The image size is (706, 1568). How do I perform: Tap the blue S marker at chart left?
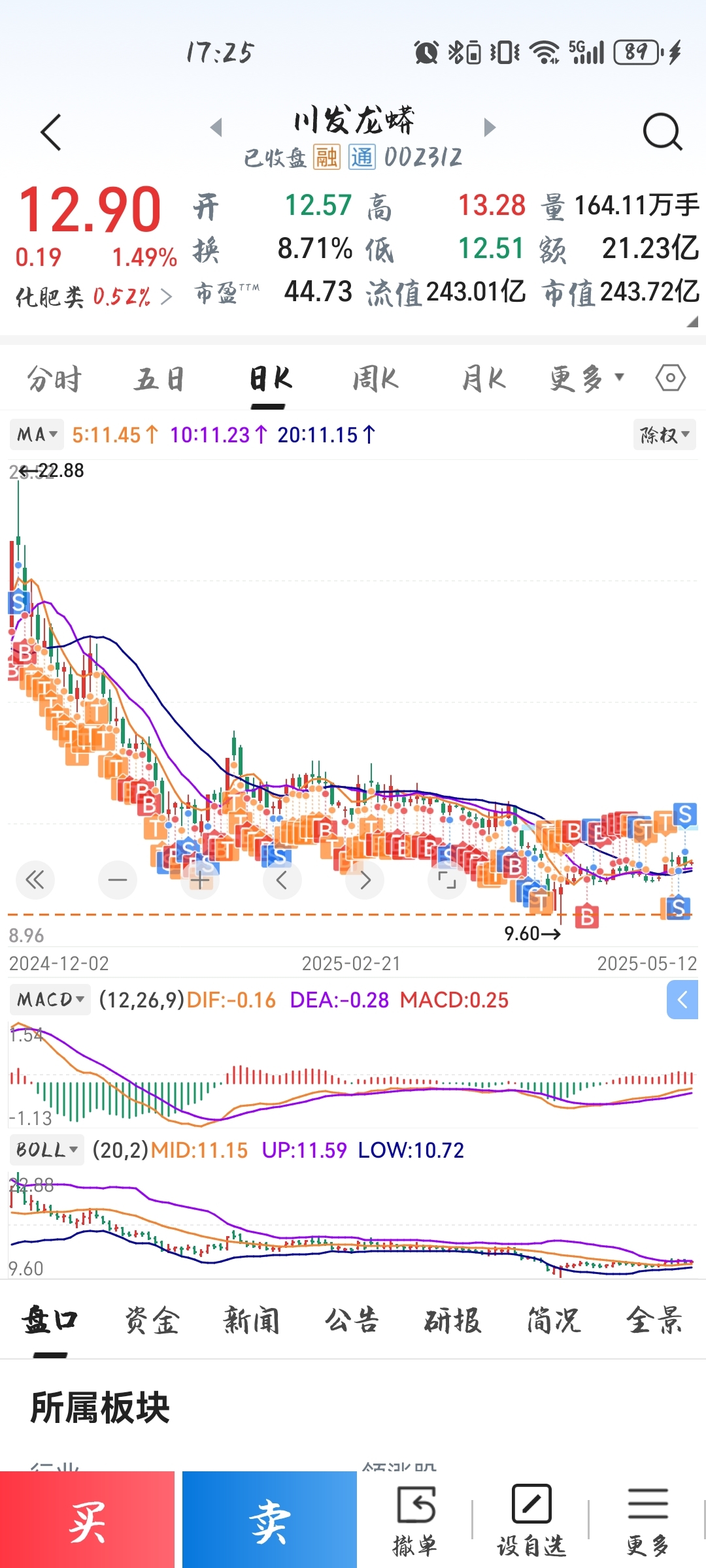point(19,602)
